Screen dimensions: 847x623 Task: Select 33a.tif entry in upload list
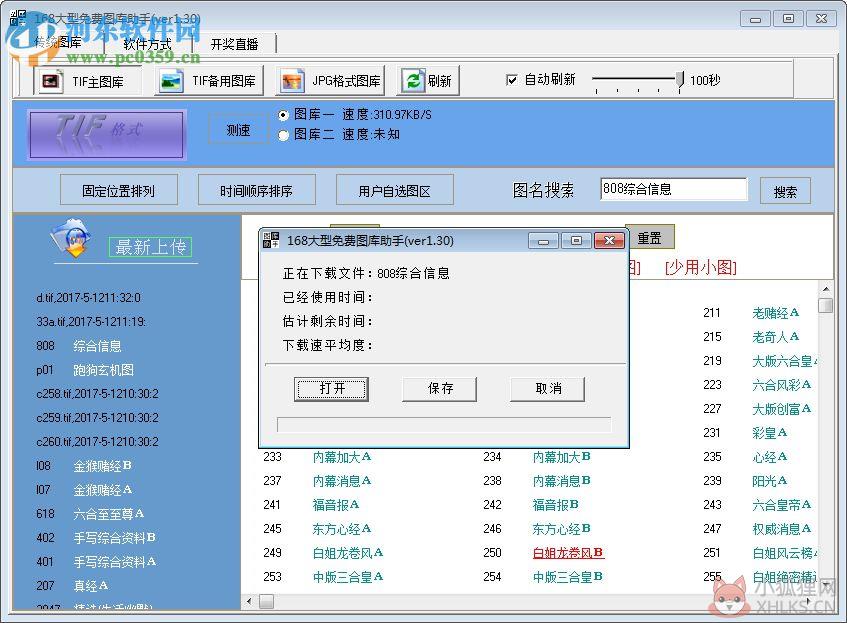[x=91, y=321]
